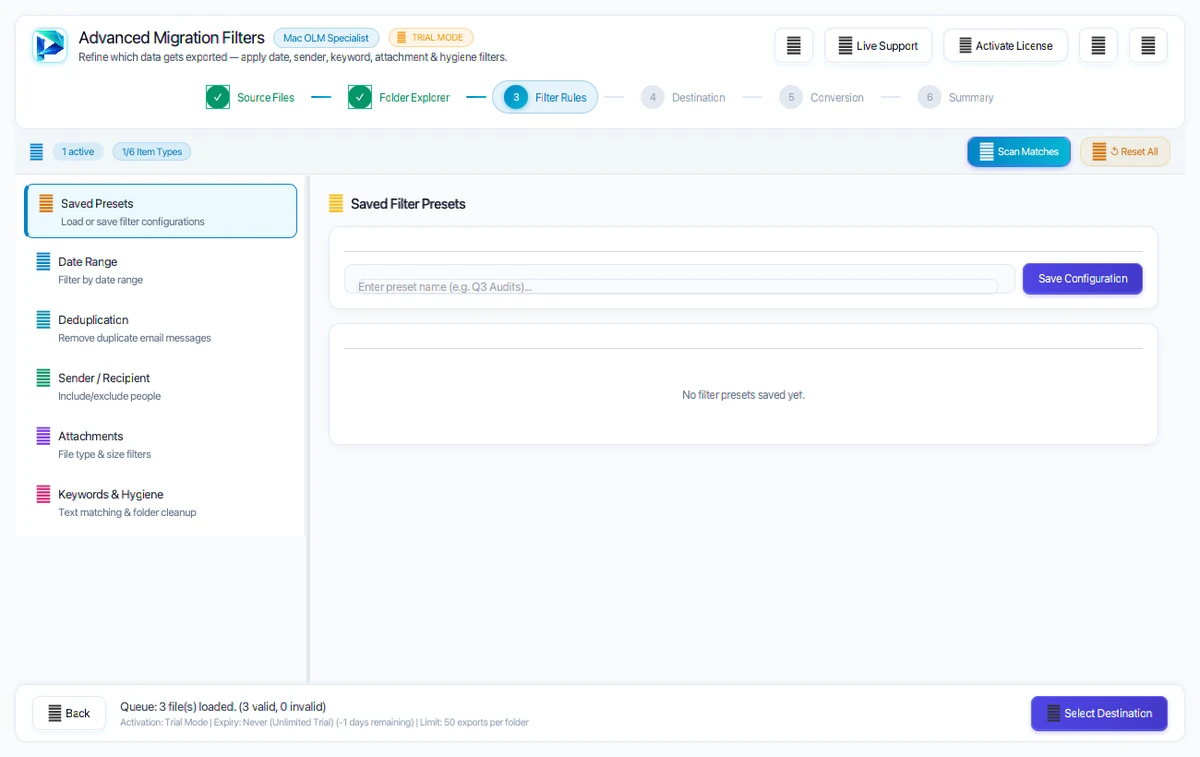The width and height of the screenshot is (1200, 757).
Task: Click 'No filter presets saved yet.' message
Action: click(x=743, y=395)
